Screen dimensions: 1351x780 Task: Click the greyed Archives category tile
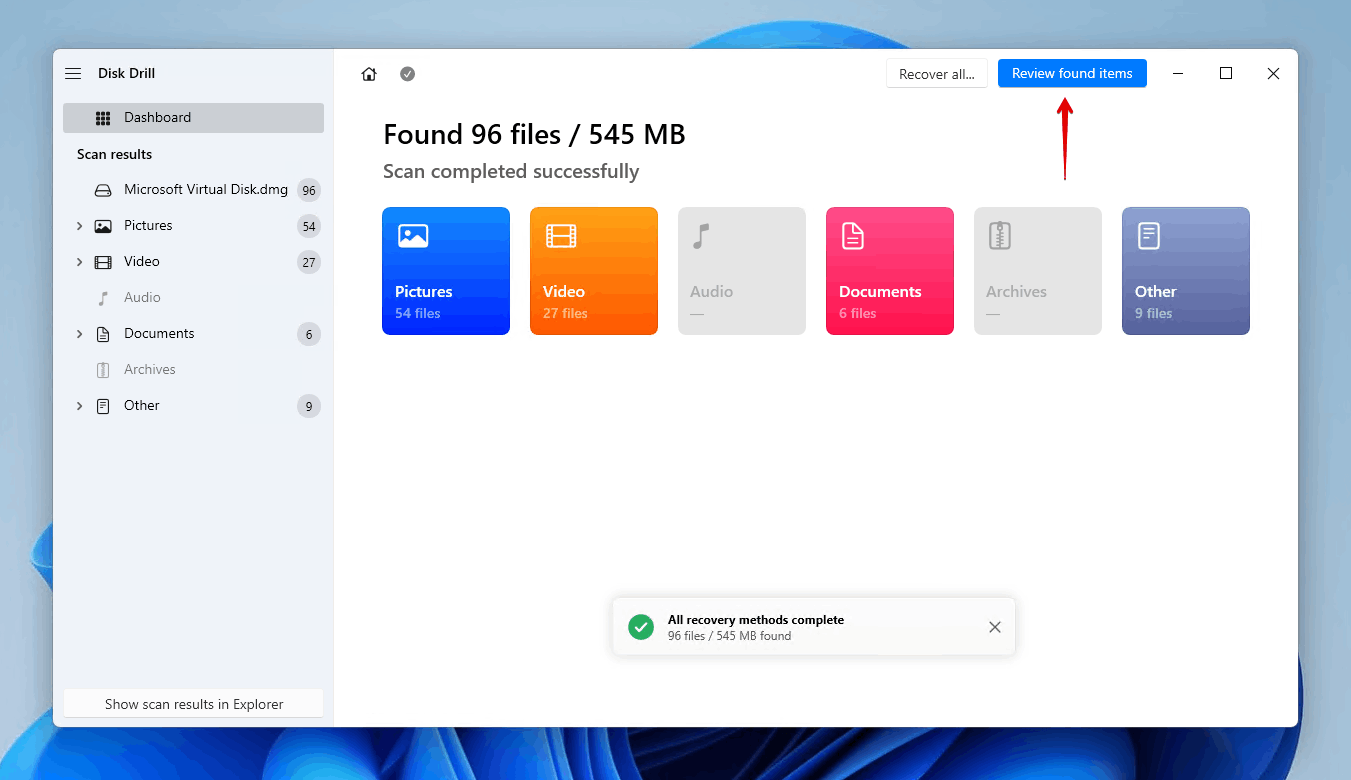[x=1038, y=271]
